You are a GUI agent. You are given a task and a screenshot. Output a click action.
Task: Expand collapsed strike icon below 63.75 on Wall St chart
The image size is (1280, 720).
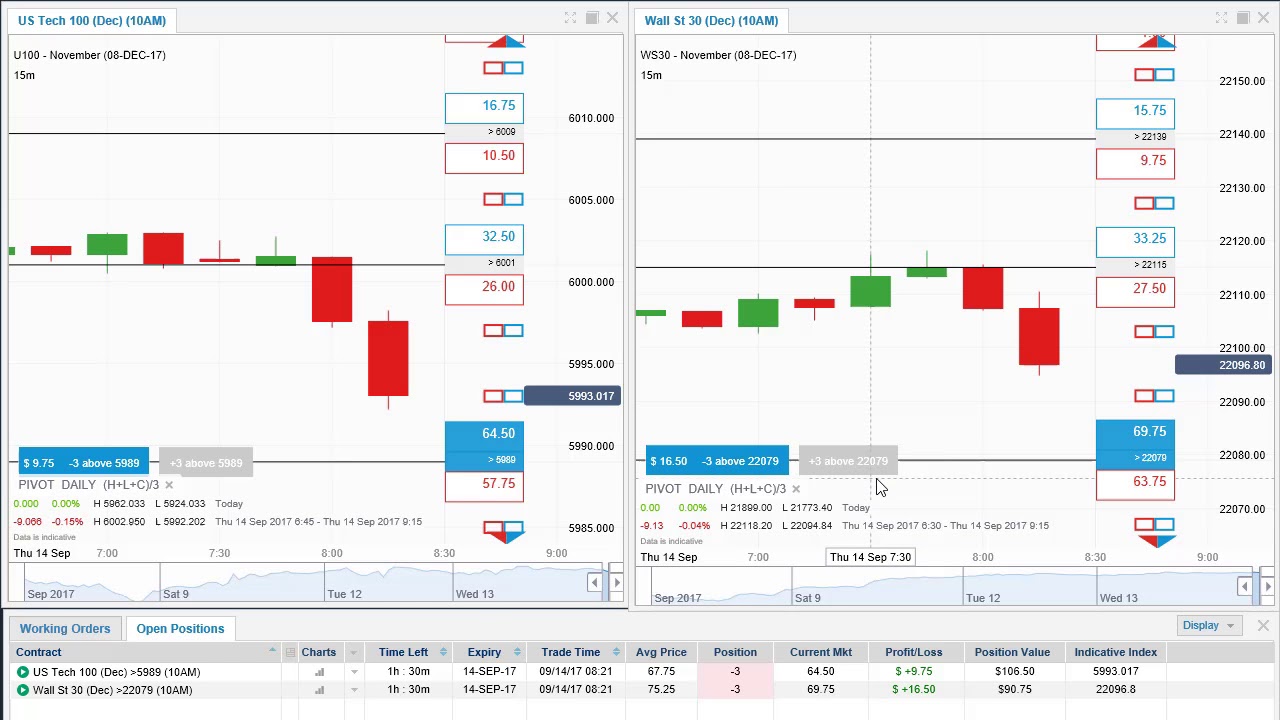[x=1154, y=524]
